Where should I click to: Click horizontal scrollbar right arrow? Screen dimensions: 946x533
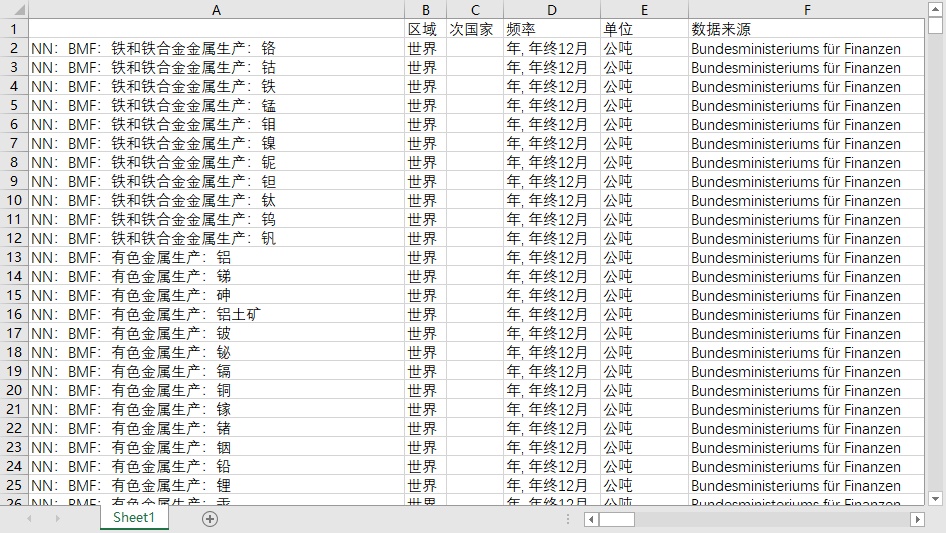[918, 519]
